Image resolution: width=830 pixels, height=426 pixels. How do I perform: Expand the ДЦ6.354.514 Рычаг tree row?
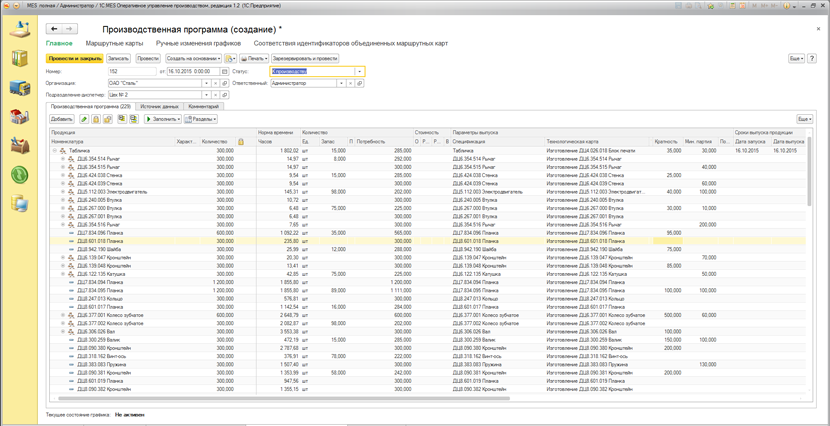click(63, 158)
